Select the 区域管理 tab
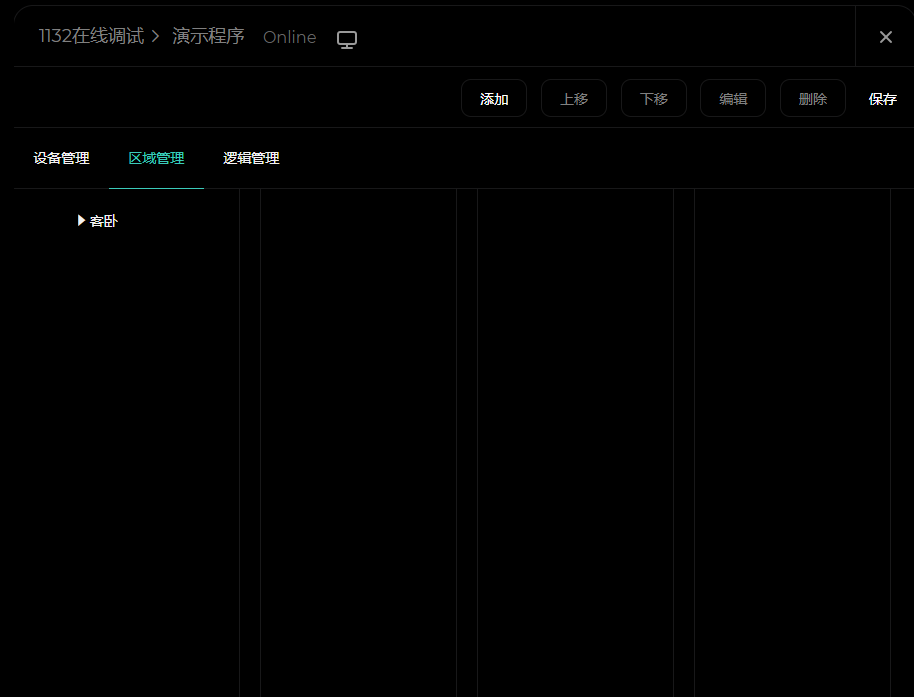Screen dimensions: 914x697 [x=156, y=159]
